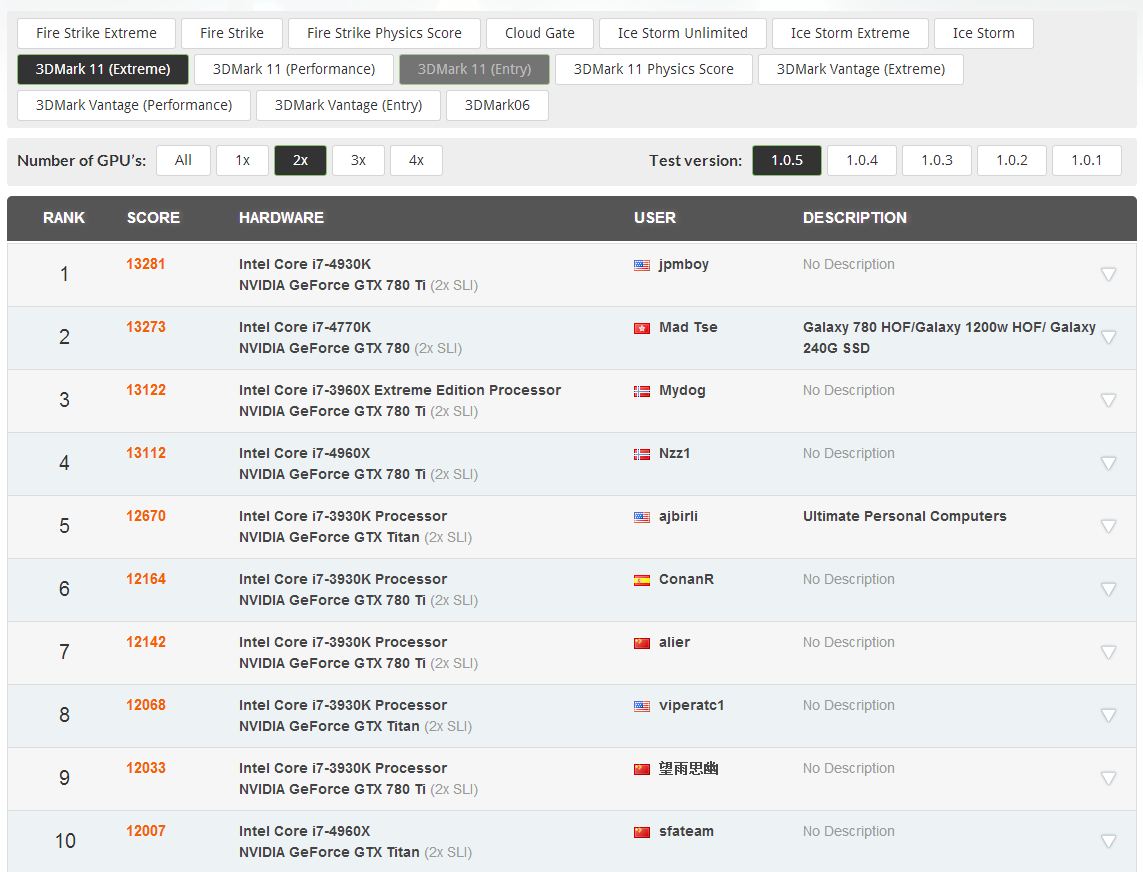Open the Fire Strike benchmark tab
Screen dimensions: 1143x872
[232, 34]
